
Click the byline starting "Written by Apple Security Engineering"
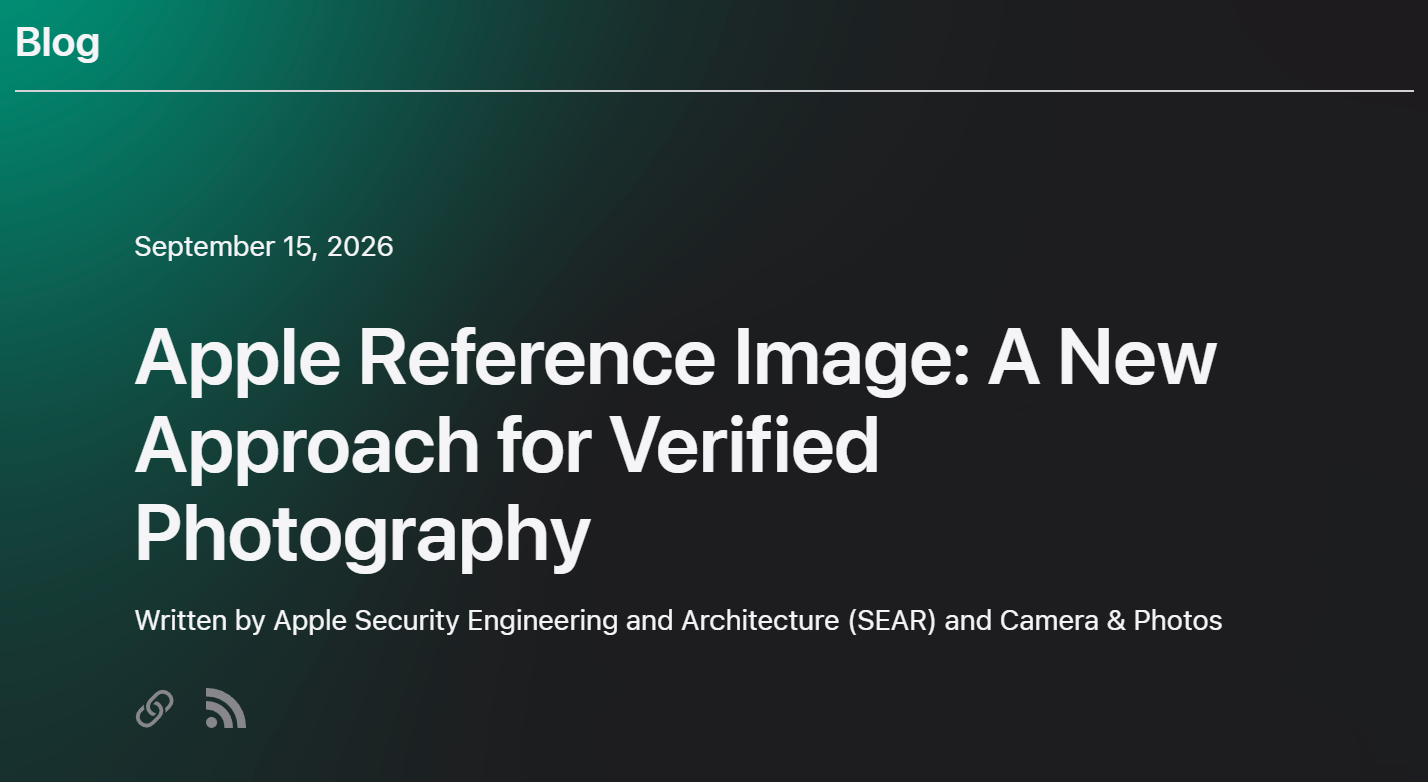tap(679, 620)
